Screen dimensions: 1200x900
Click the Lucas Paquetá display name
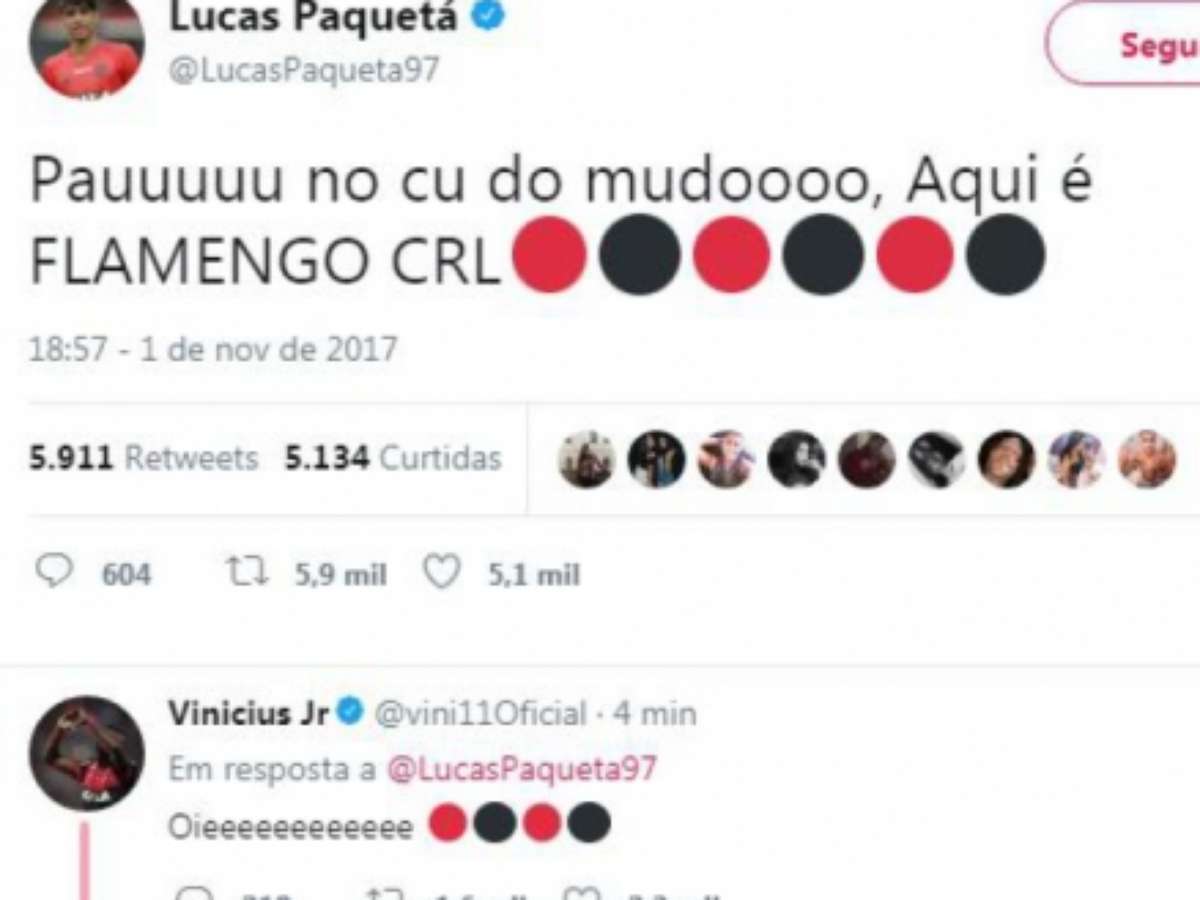(x=313, y=16)
